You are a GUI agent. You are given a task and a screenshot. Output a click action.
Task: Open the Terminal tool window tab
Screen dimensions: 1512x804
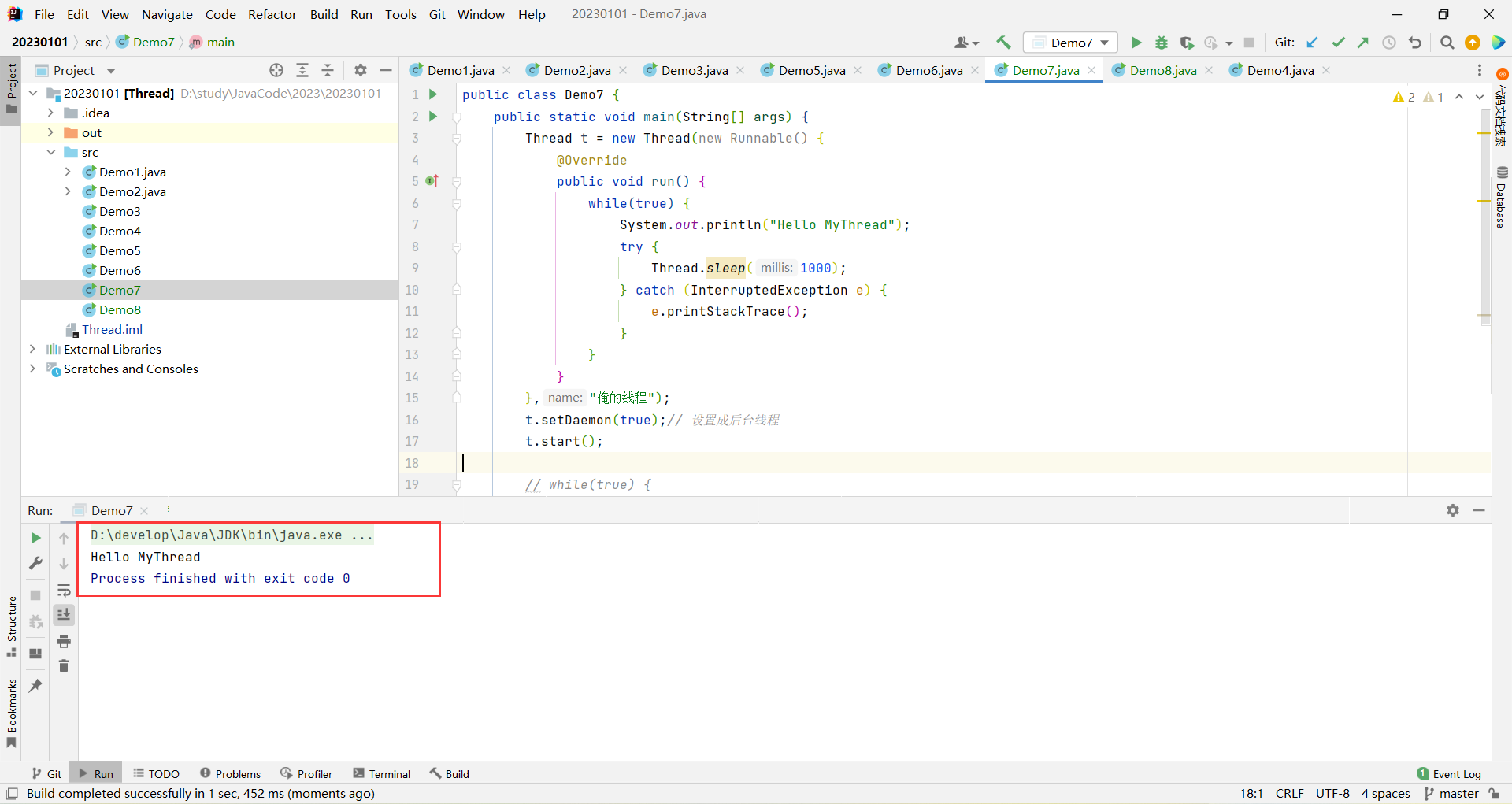click(x=382, y=774)
